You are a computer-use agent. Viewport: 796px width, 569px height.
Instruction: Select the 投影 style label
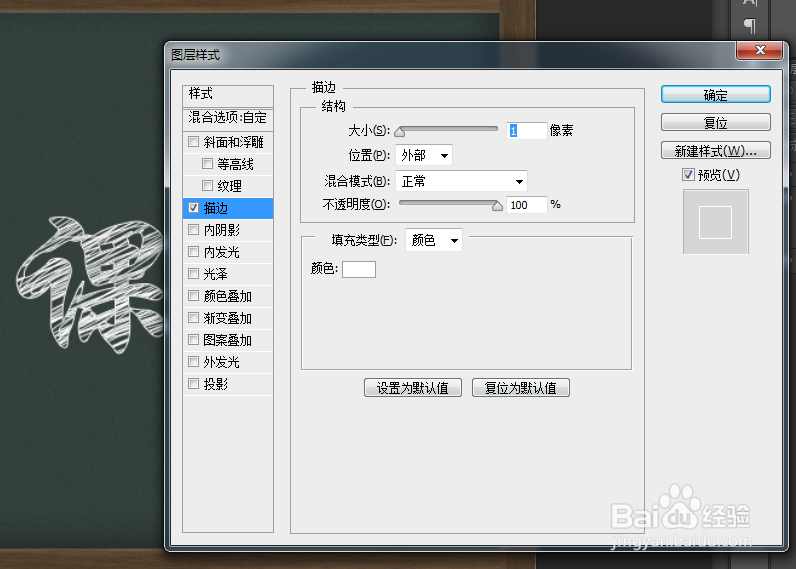tap(215, 384)
